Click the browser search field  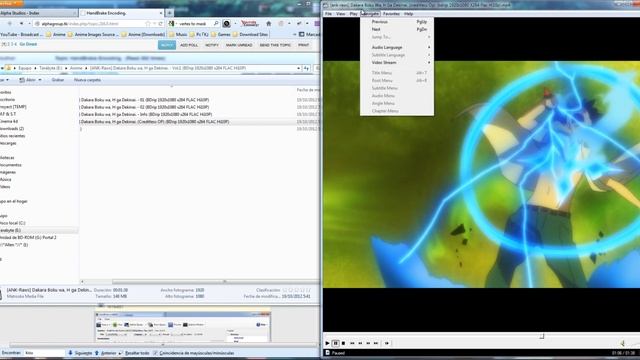[194, 24]
